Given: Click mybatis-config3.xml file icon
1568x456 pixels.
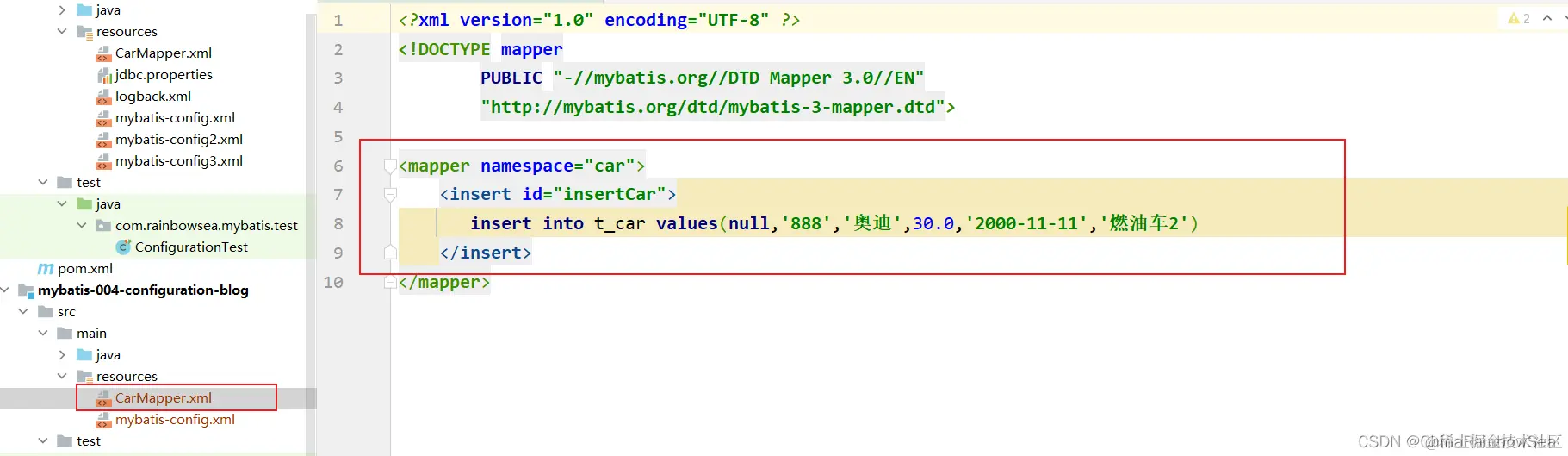Looking at the screenshot, I should tap(103, 161).
